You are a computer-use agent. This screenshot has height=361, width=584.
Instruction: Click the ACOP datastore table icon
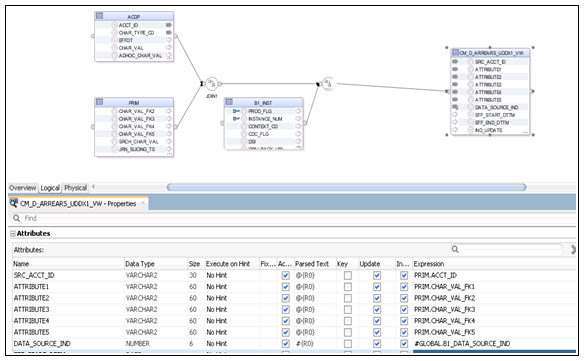click(x=99, y=16)
